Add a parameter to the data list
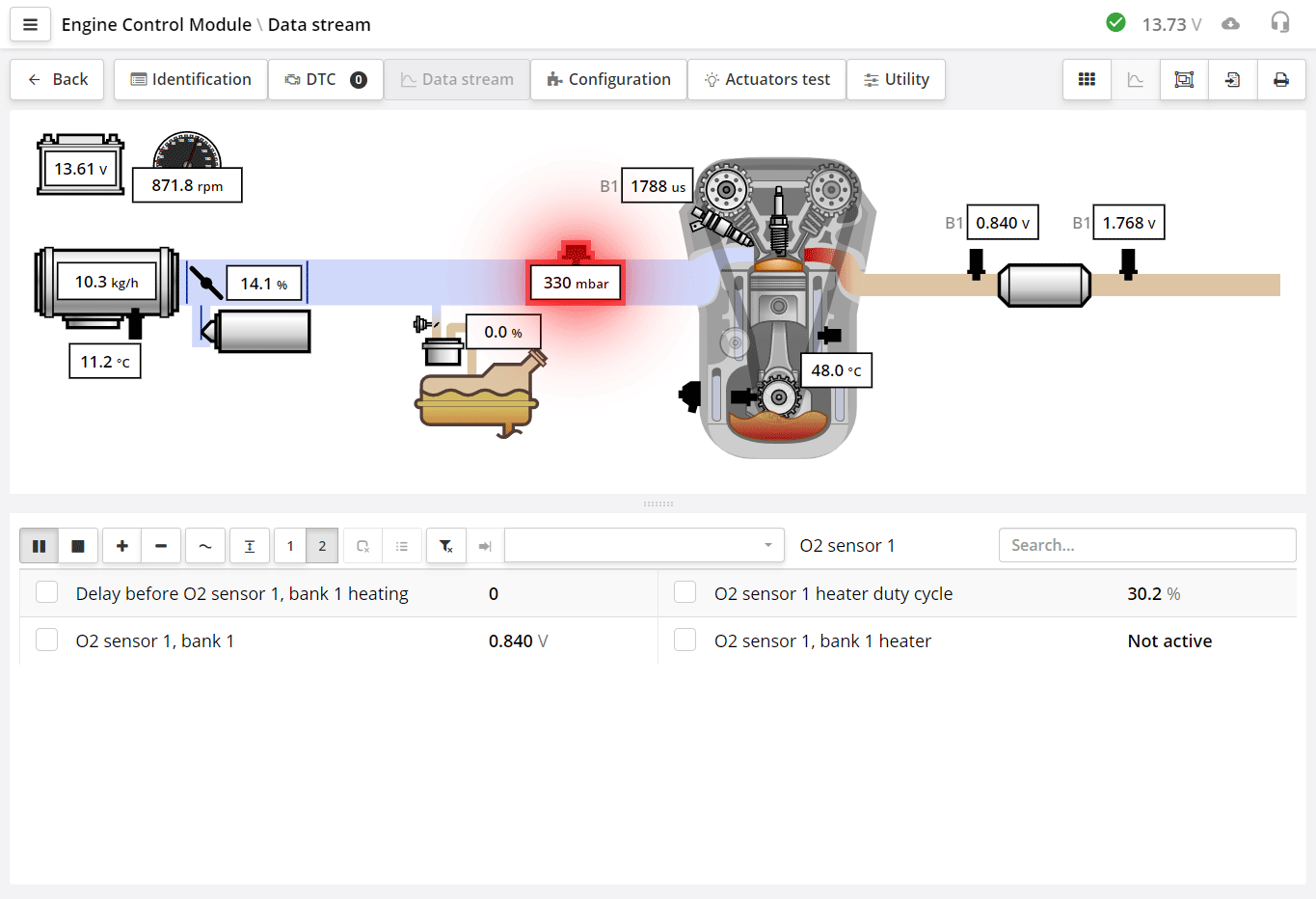1316x899 pixels. 121,545
